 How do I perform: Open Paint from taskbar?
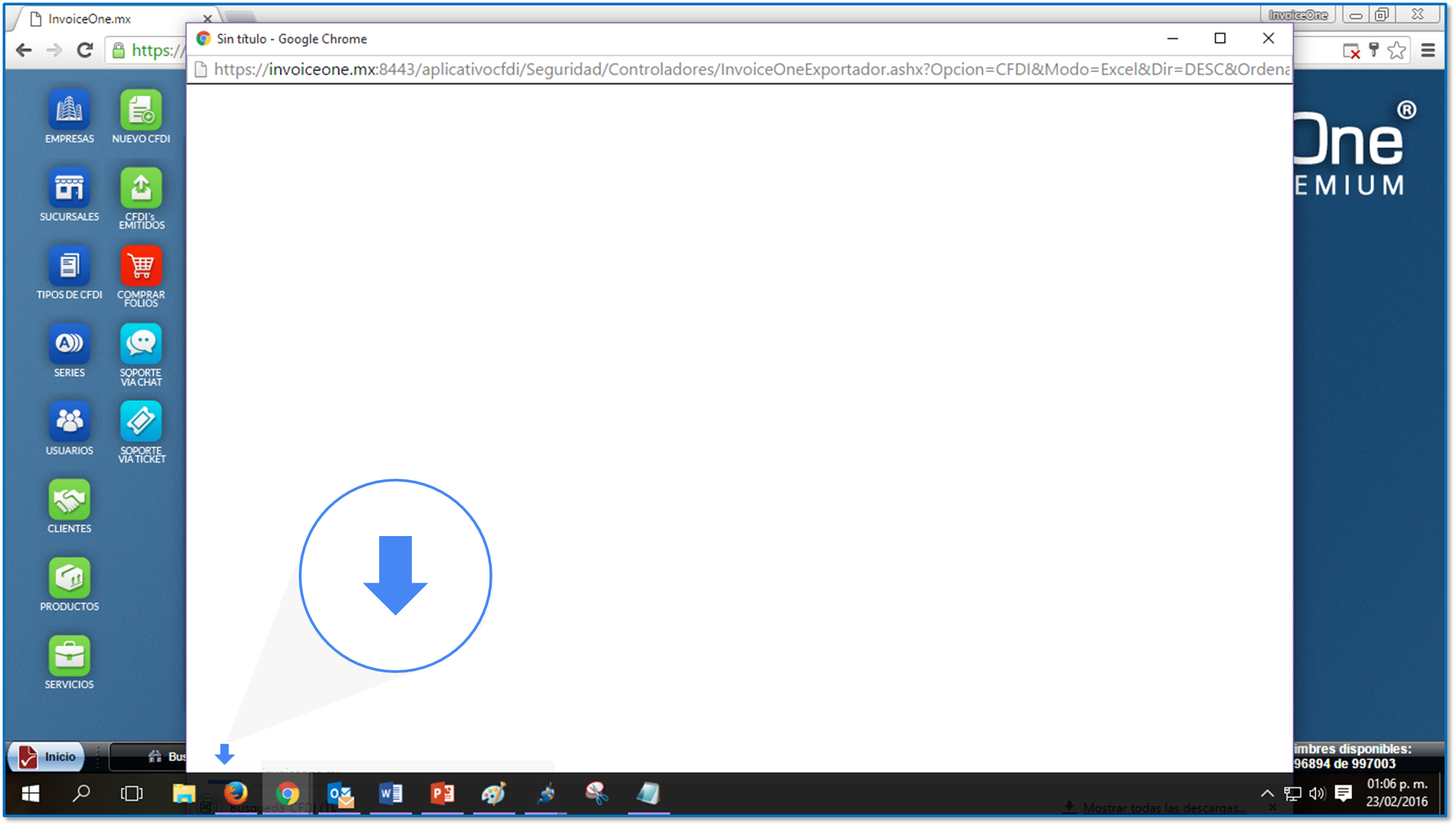click(494, 794)
